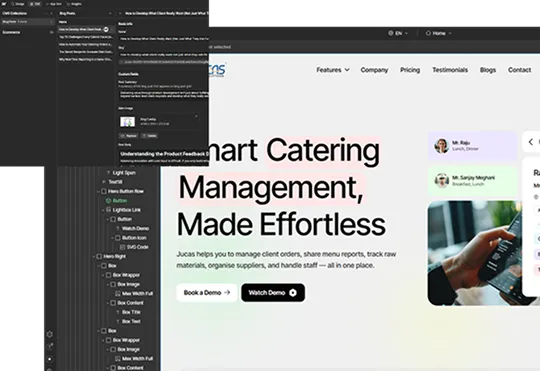
Task: Open the Pricing nav link
Action: click(x=410, y=70)
